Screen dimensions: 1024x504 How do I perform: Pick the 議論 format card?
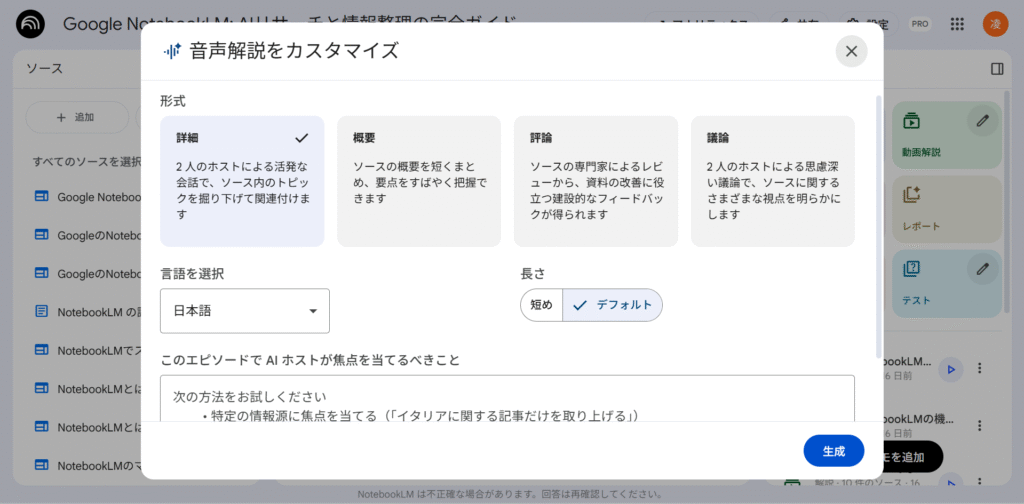(x=772, y=181)
